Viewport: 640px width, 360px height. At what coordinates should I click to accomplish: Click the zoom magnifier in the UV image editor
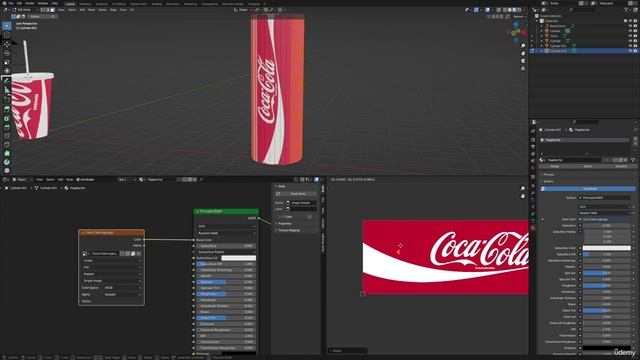(523, 188)
